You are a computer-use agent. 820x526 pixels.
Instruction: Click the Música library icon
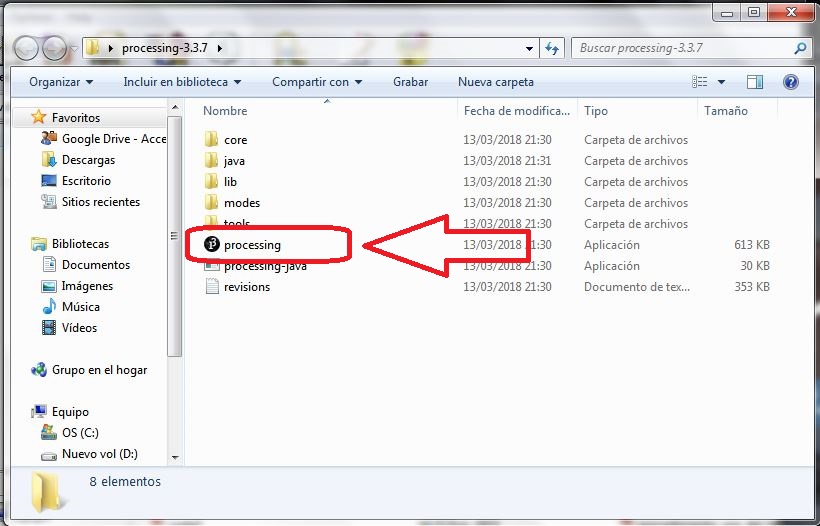(x=49, y=306)
